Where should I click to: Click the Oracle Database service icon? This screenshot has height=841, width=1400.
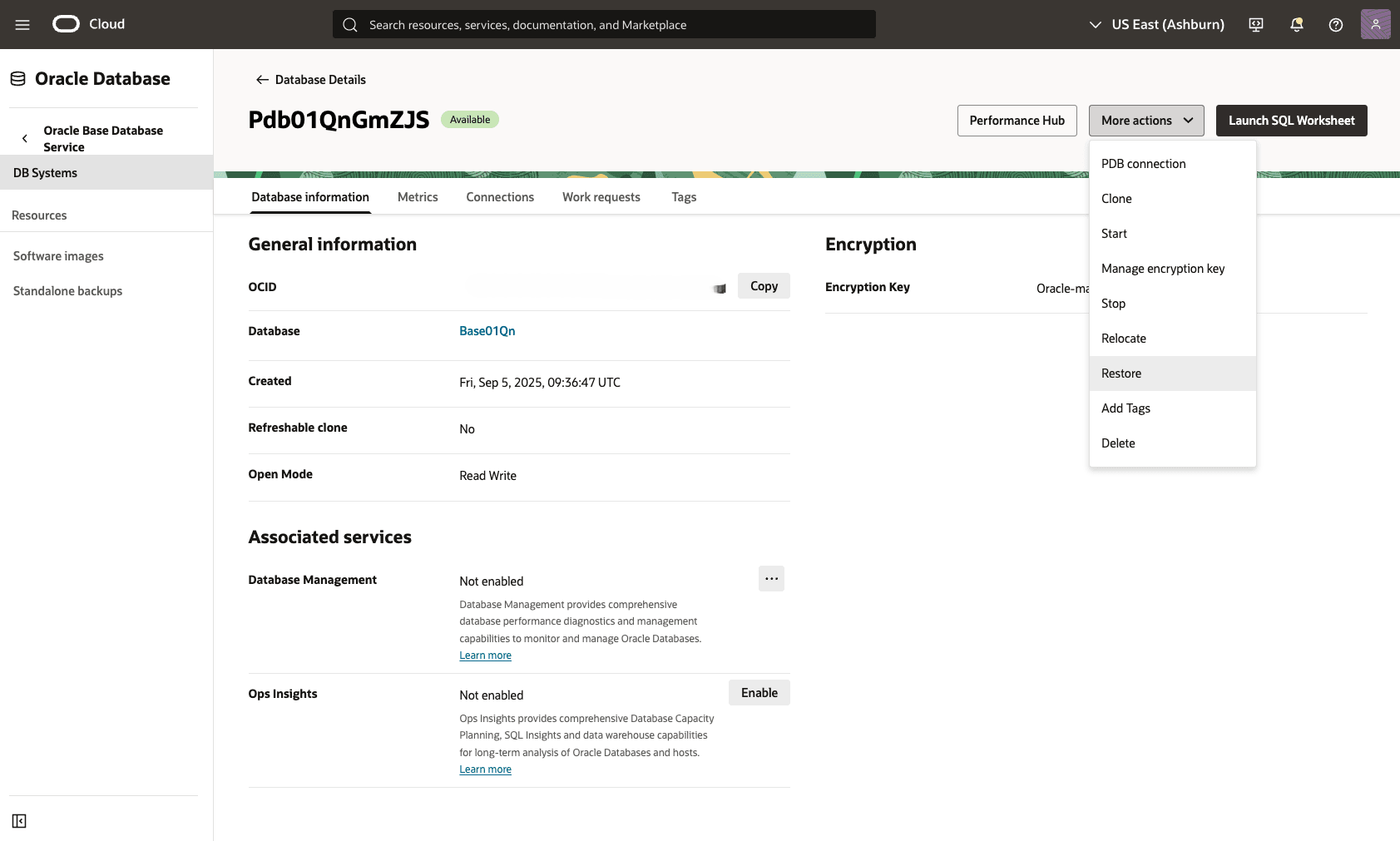coord(17,77)
